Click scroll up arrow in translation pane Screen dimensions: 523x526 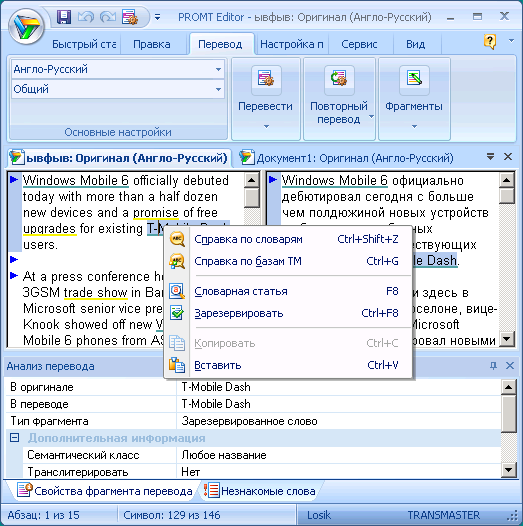pos(507,181)
